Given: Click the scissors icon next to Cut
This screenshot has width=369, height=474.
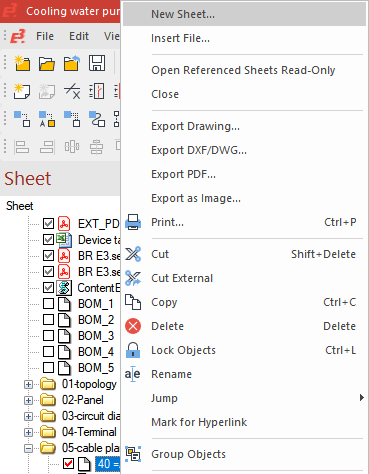Looking at the screenshot, I should coord(133,254).
